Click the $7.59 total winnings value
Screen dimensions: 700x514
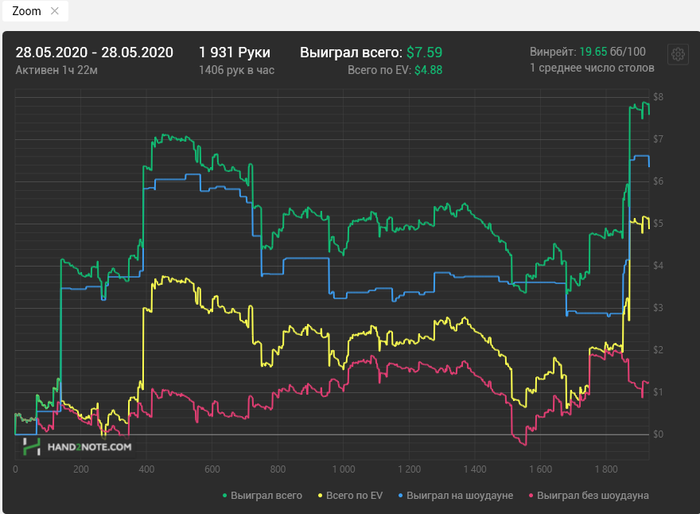pos(424,52)
